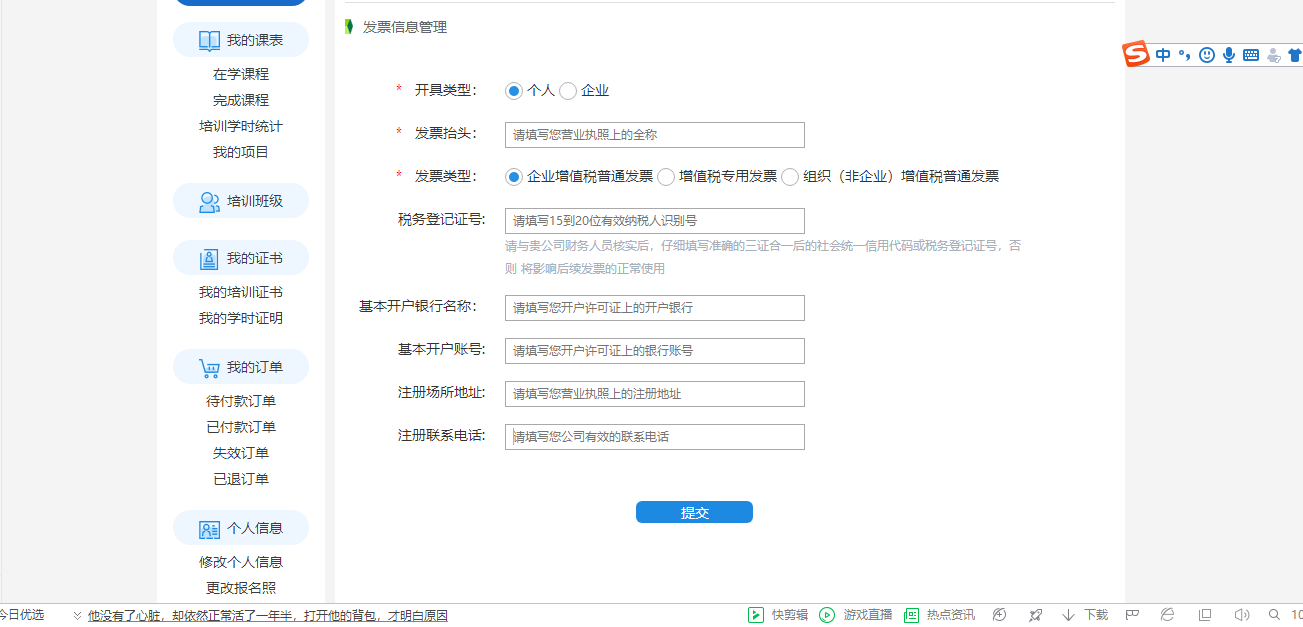Choose 增值税专用发票 invoice type
The width and height of the screenshot is (1303, 627).
[x=666, y=177]
